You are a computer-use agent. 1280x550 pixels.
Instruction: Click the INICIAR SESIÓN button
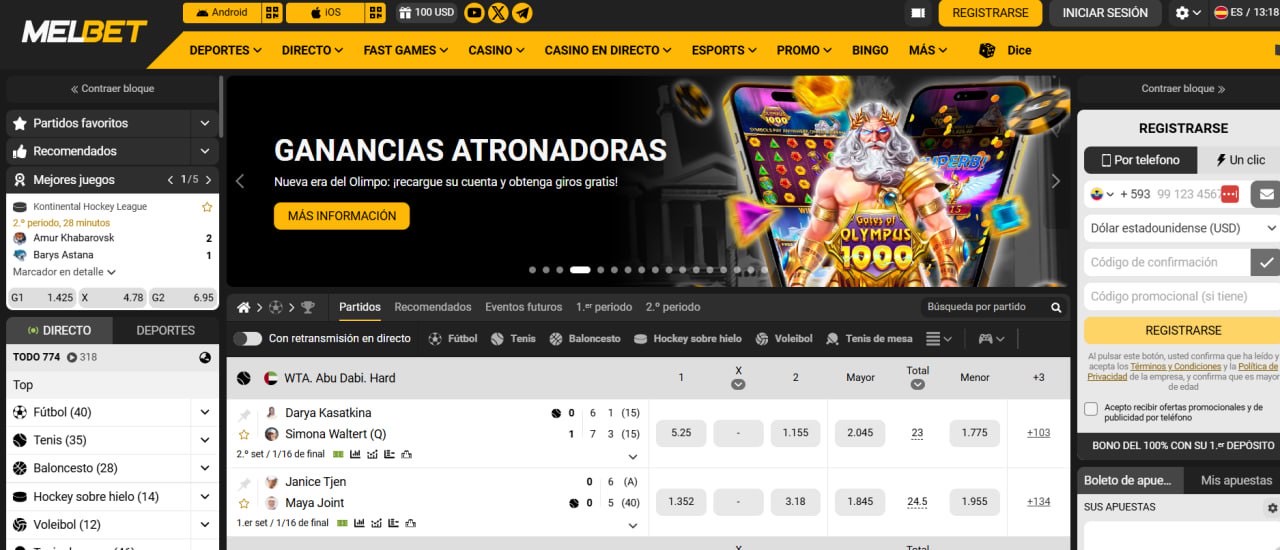(x=1105, y=13)
